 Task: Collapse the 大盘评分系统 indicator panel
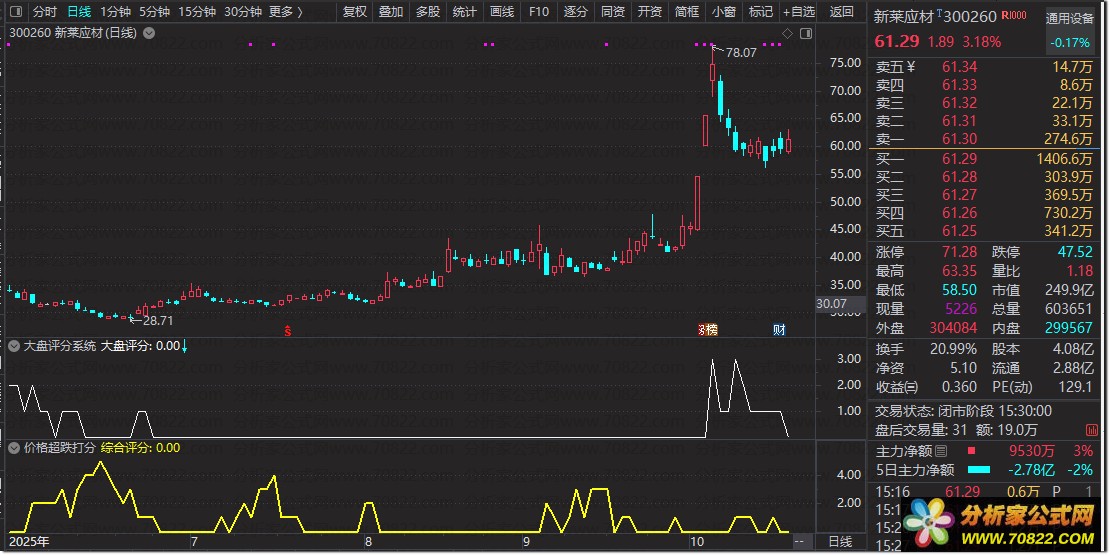coord(15,347)
